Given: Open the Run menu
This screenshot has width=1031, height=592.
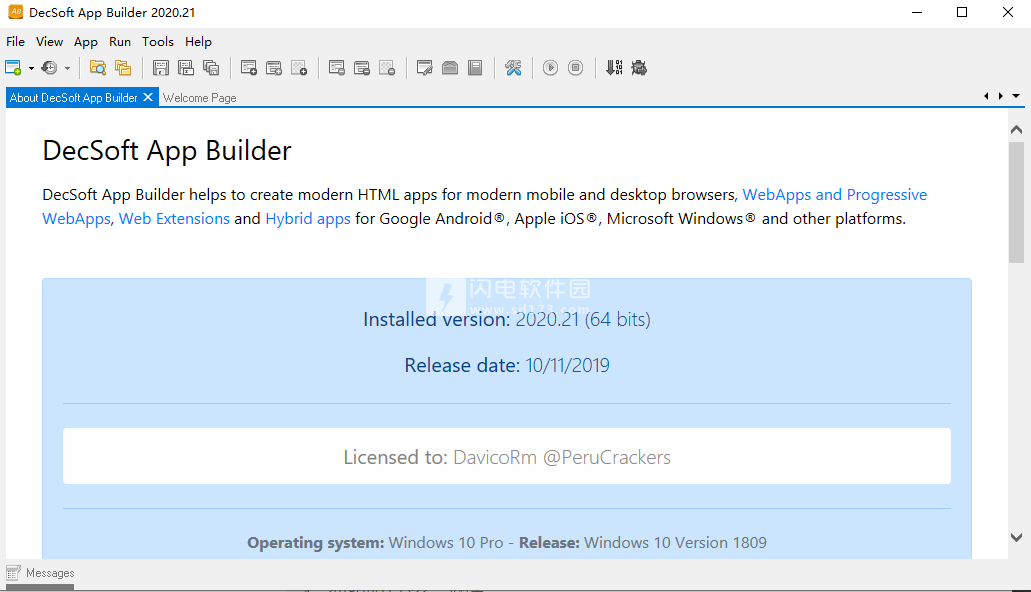Looking at the screenshot, I should tap(120, 41).
